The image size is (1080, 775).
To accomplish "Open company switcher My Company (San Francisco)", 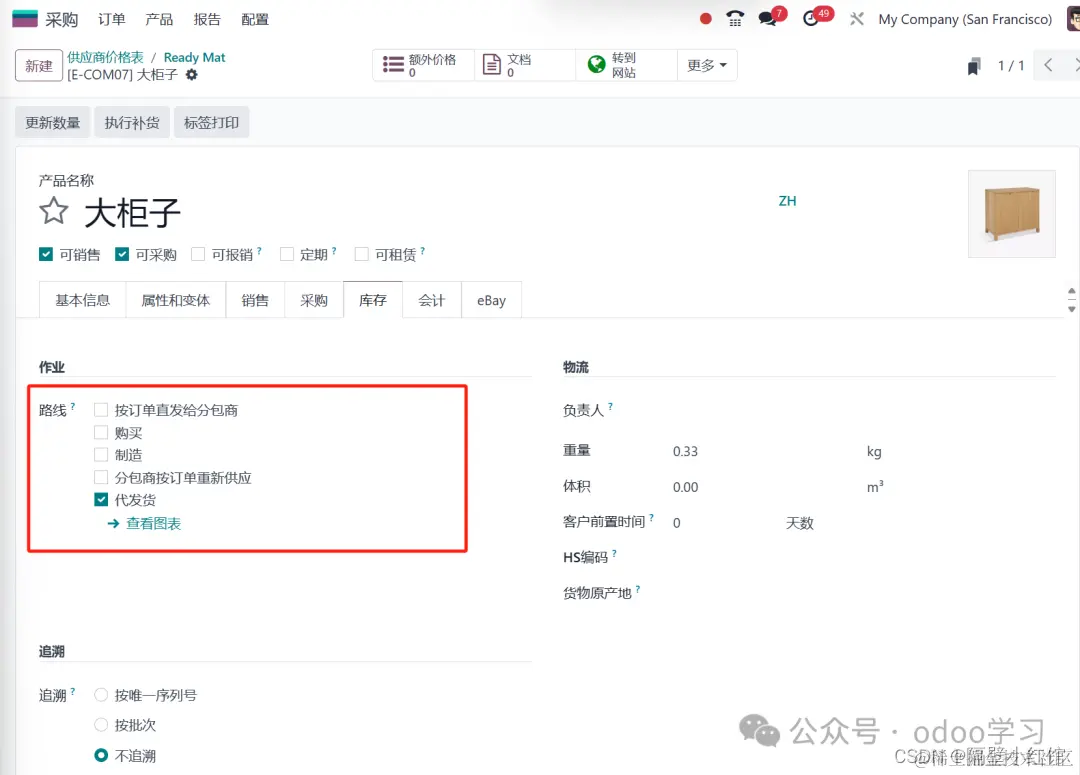I will [965, 19].
